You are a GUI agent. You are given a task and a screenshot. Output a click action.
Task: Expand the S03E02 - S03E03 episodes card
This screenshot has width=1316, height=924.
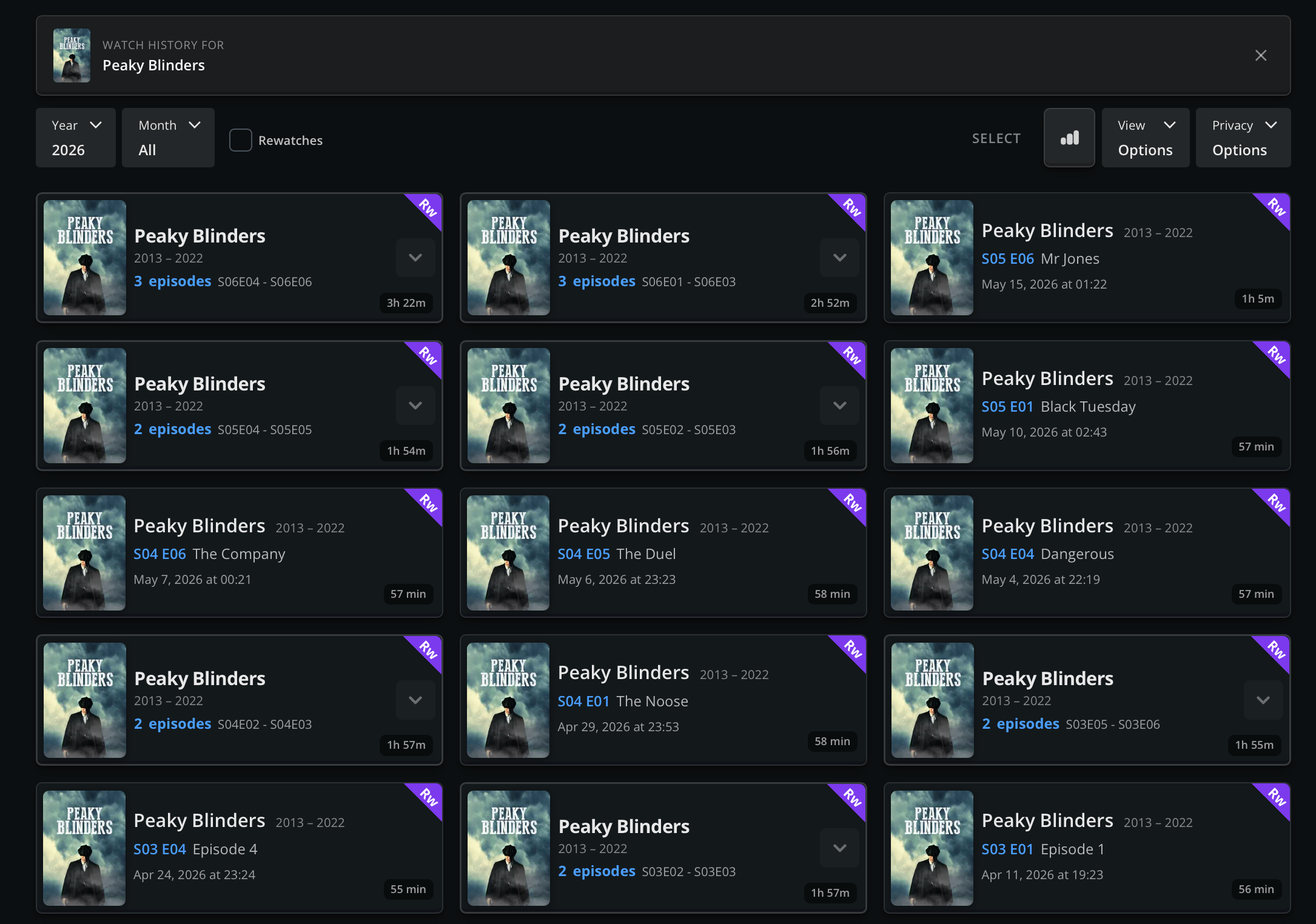pos(839,848)
